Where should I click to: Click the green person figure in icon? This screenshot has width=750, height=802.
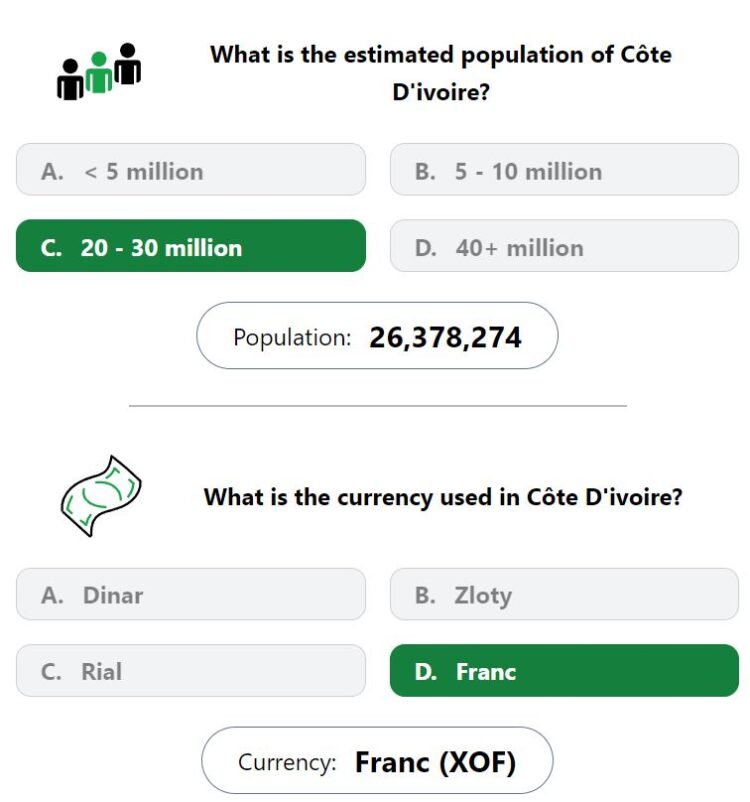click(99, 73)
